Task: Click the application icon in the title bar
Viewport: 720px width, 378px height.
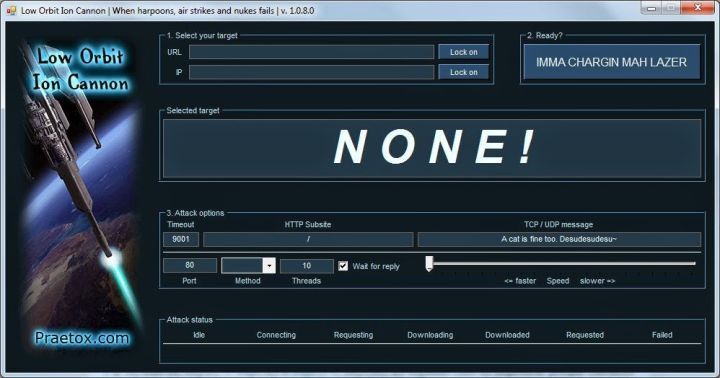Action: (11, 10)
